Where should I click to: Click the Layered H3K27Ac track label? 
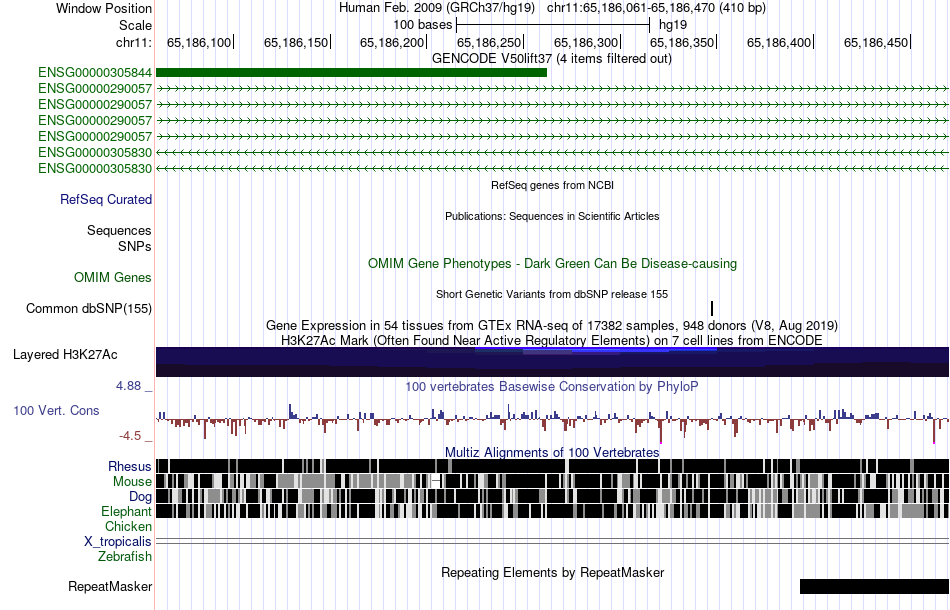coord(65,355)
